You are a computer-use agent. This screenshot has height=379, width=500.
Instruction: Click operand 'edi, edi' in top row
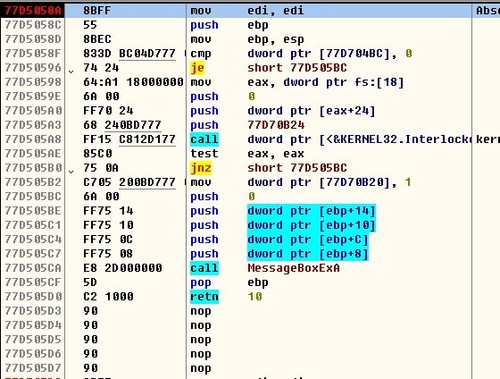click(276, 11)
